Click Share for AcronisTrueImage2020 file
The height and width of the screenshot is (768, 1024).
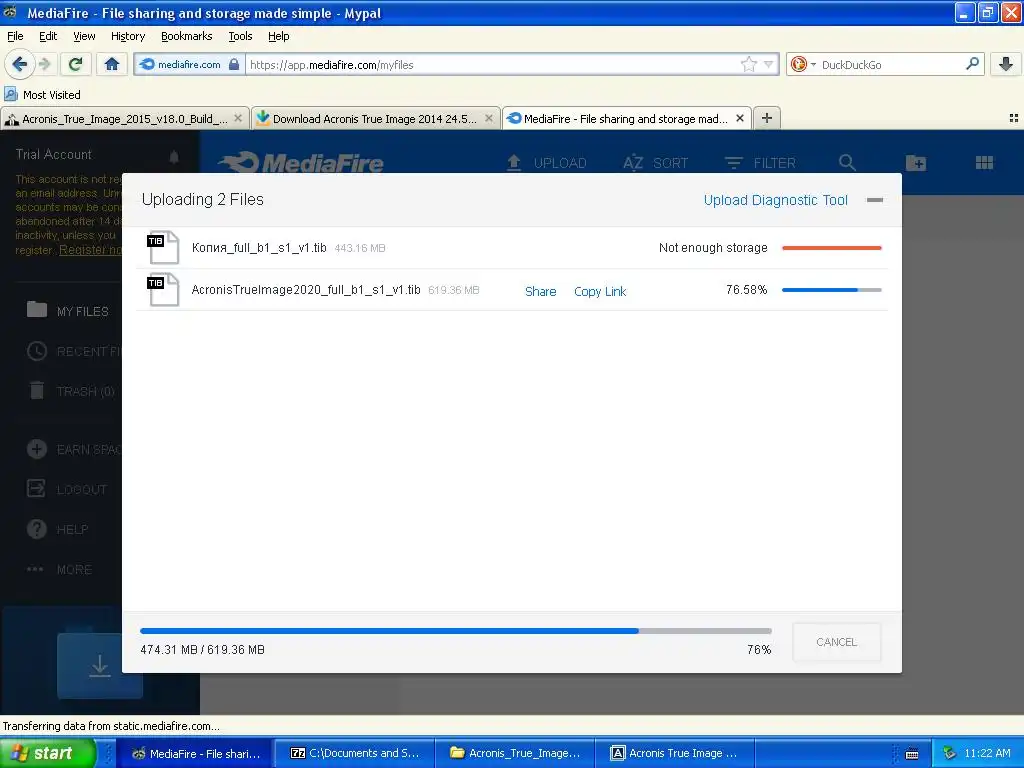540,291
